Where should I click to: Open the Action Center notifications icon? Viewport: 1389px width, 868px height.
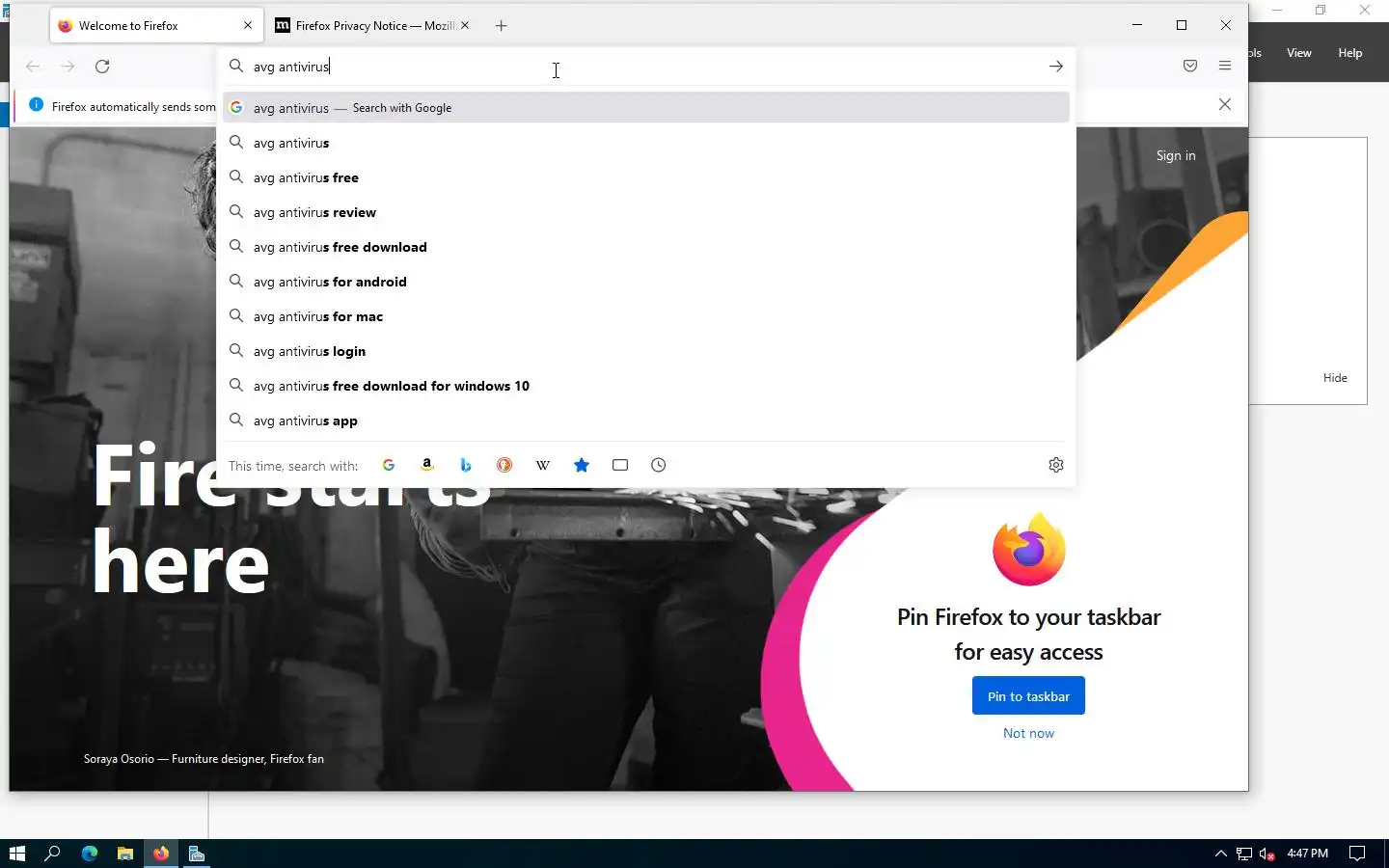pyautogui.click(x=1357, y=854)
